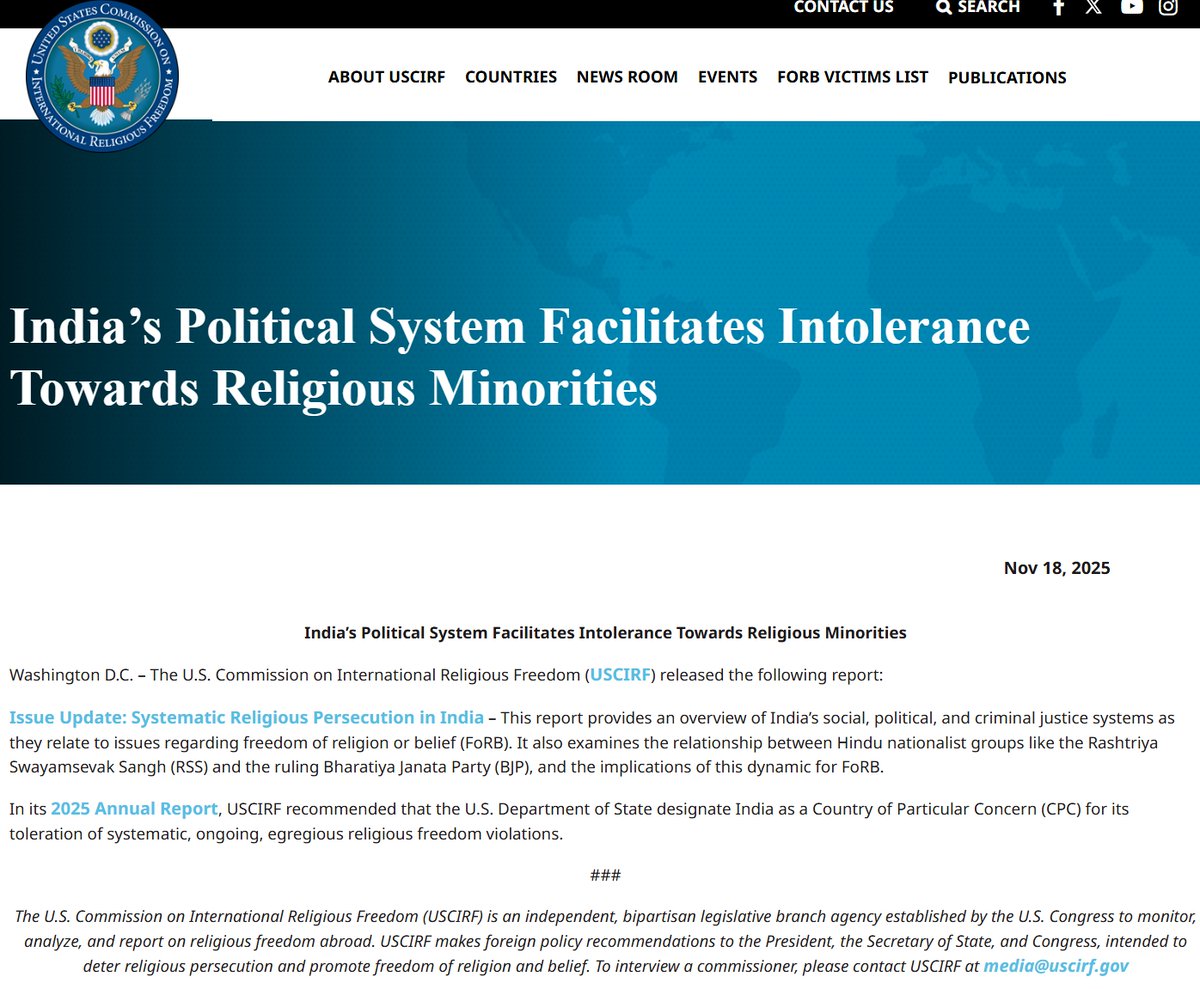Open Issue Update: Systematic Religious Persecution in India
This screenshot has width=1200, height=989.
tap(246, 718)
